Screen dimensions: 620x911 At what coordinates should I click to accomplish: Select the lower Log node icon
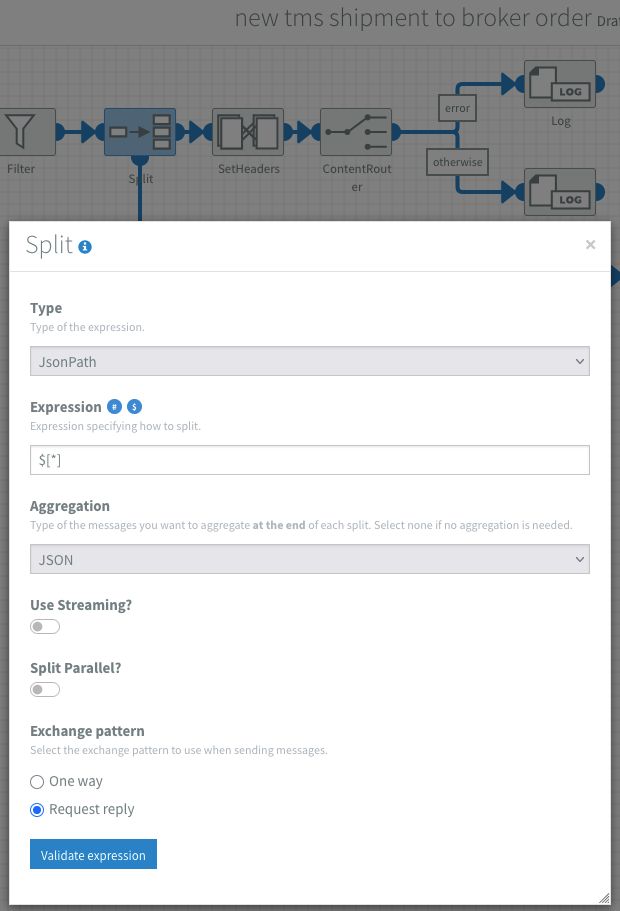point(560,191)
